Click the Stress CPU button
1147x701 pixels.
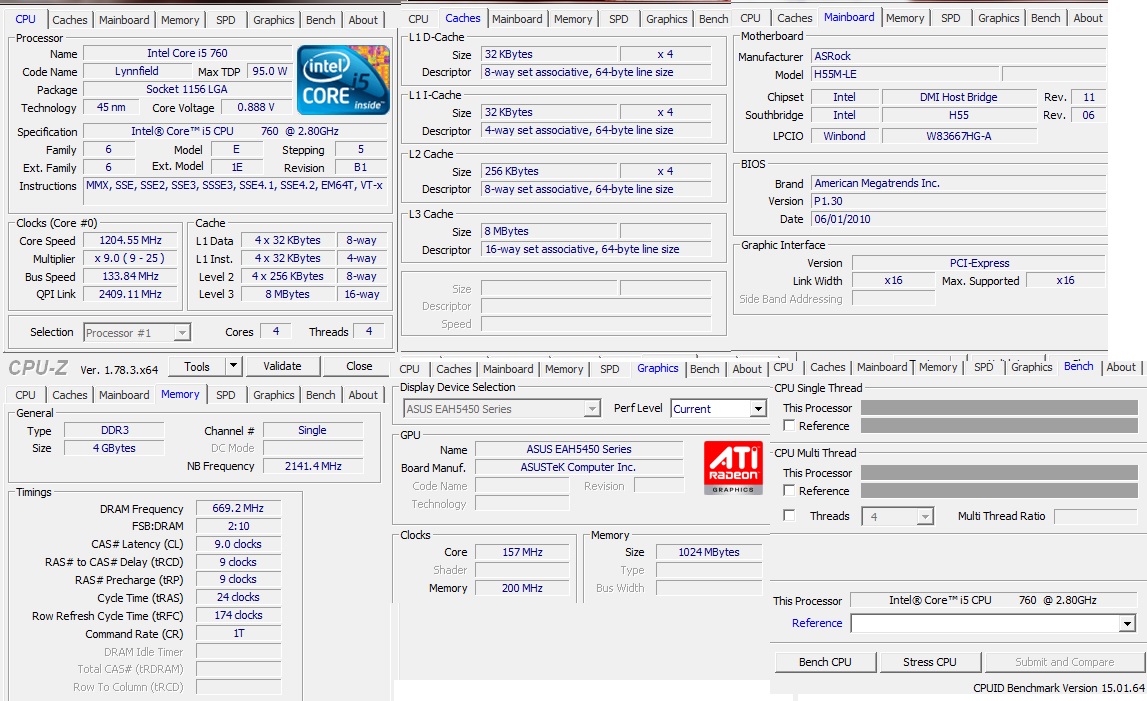pyautogui.click(x=930, y=662)
